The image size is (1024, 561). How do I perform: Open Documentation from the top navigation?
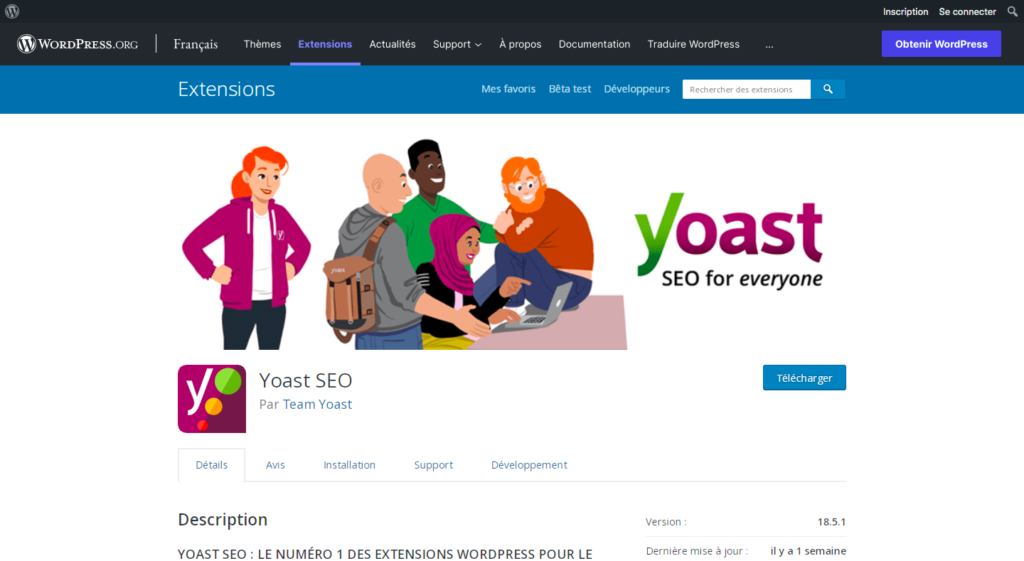(x=594, y=44)
